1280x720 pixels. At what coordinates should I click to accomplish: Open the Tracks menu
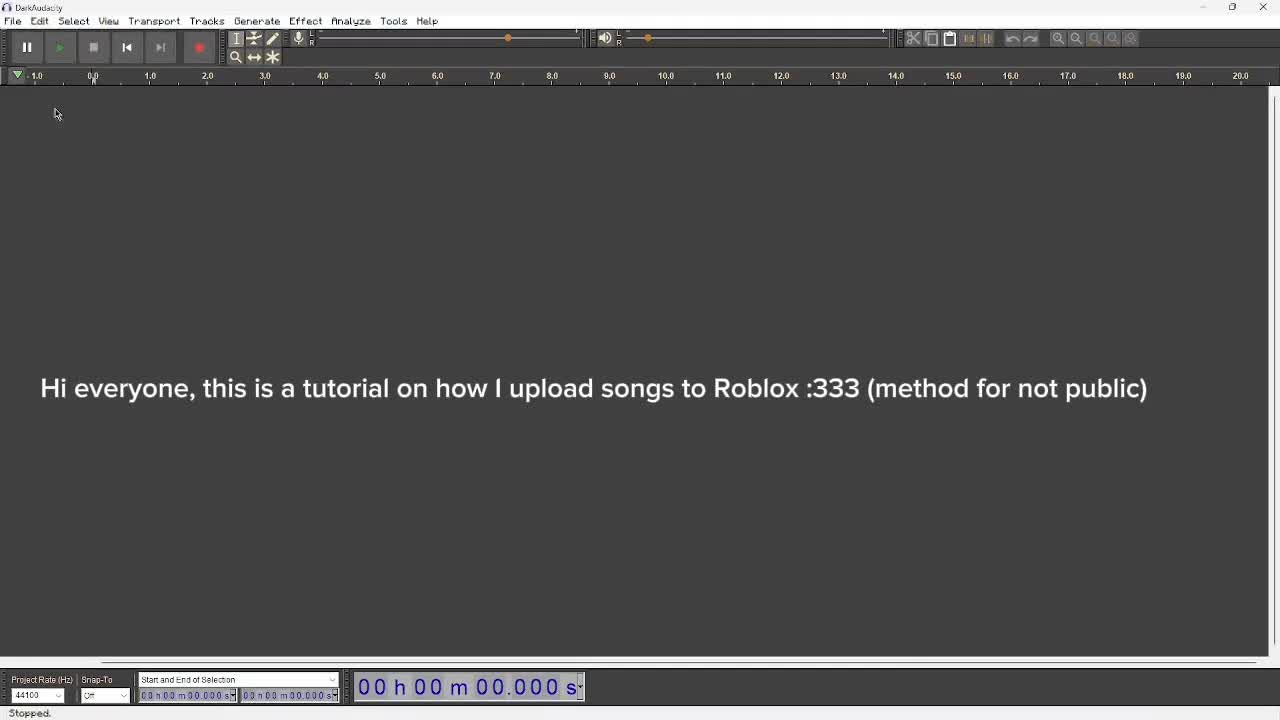[x=207, y=21]
